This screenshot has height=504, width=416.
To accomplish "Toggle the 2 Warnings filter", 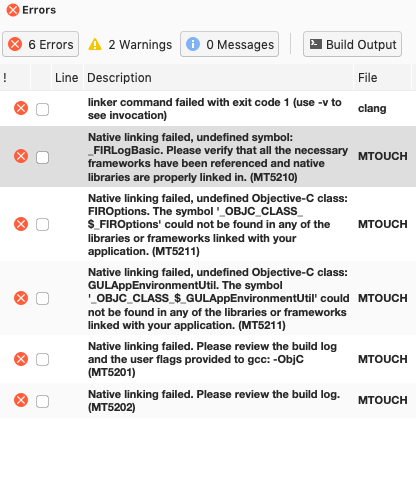I will tap(130, 44).
